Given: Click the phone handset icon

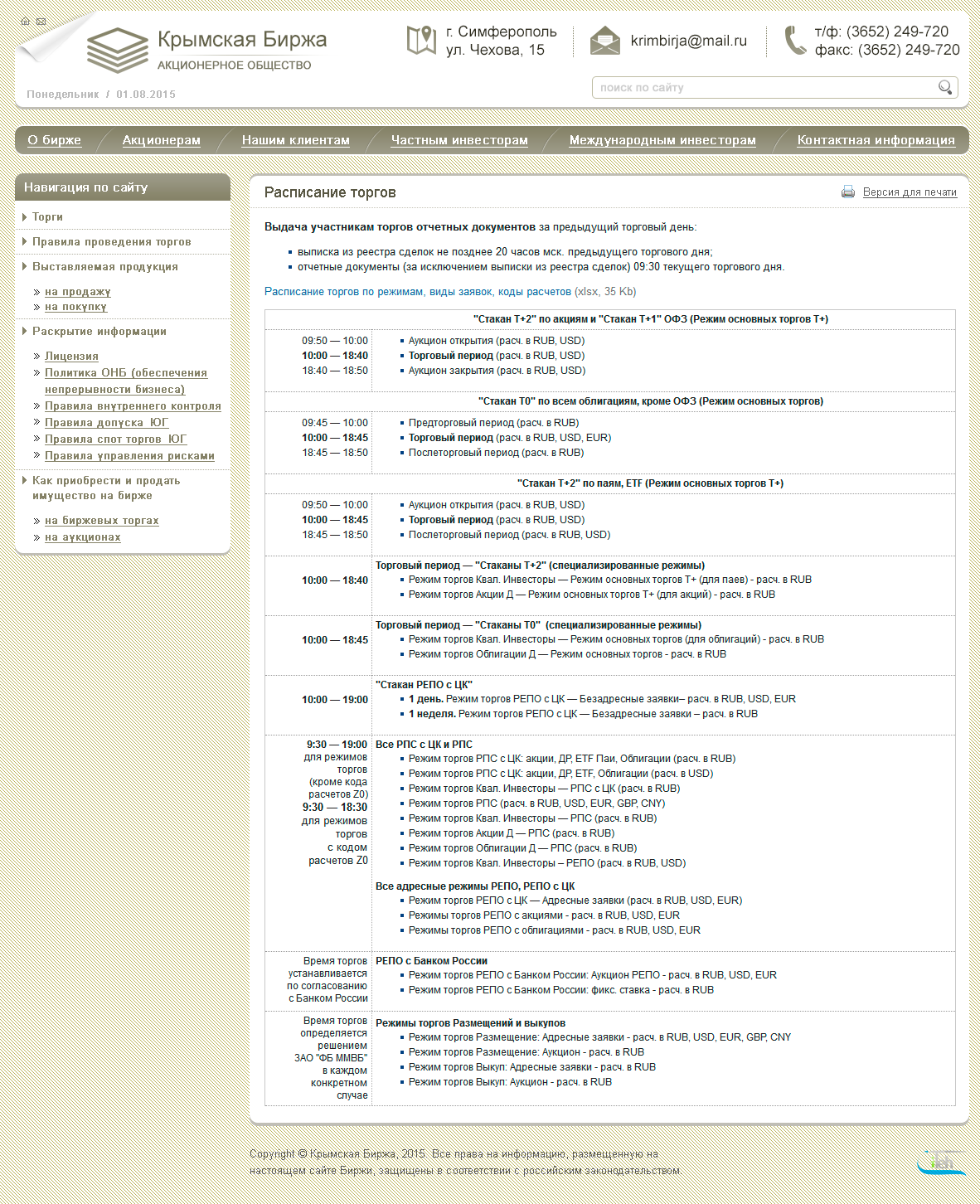Looking at the screenshot, I should tap(795, 41).
